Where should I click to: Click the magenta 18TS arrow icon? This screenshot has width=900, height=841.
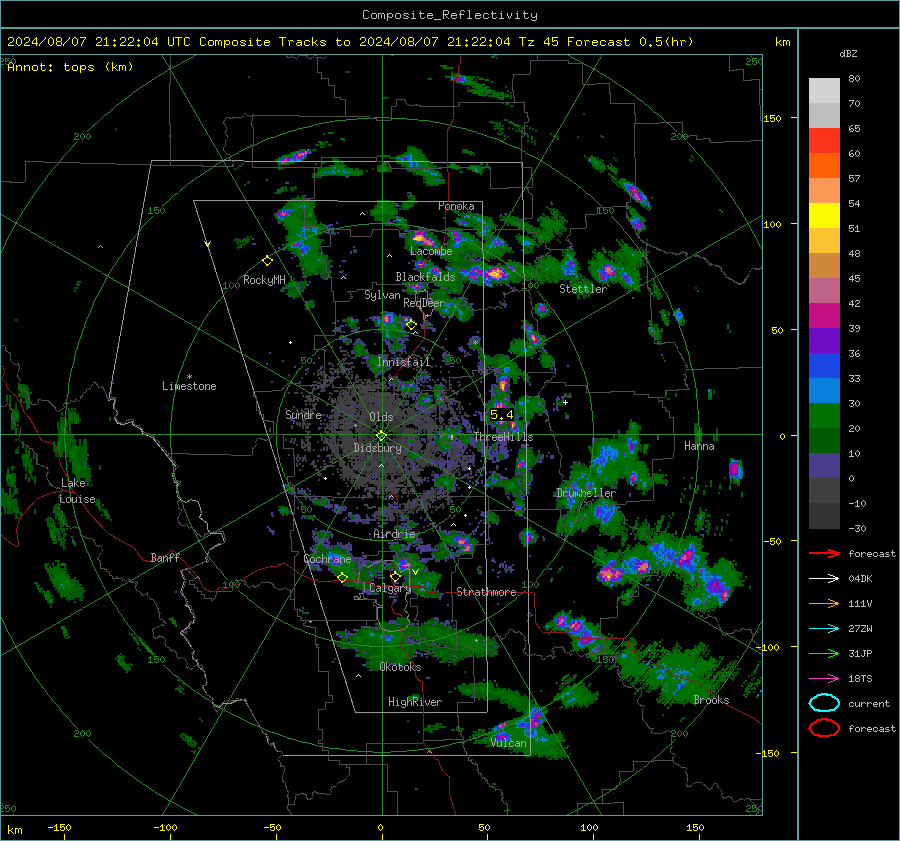coord(824,679)
